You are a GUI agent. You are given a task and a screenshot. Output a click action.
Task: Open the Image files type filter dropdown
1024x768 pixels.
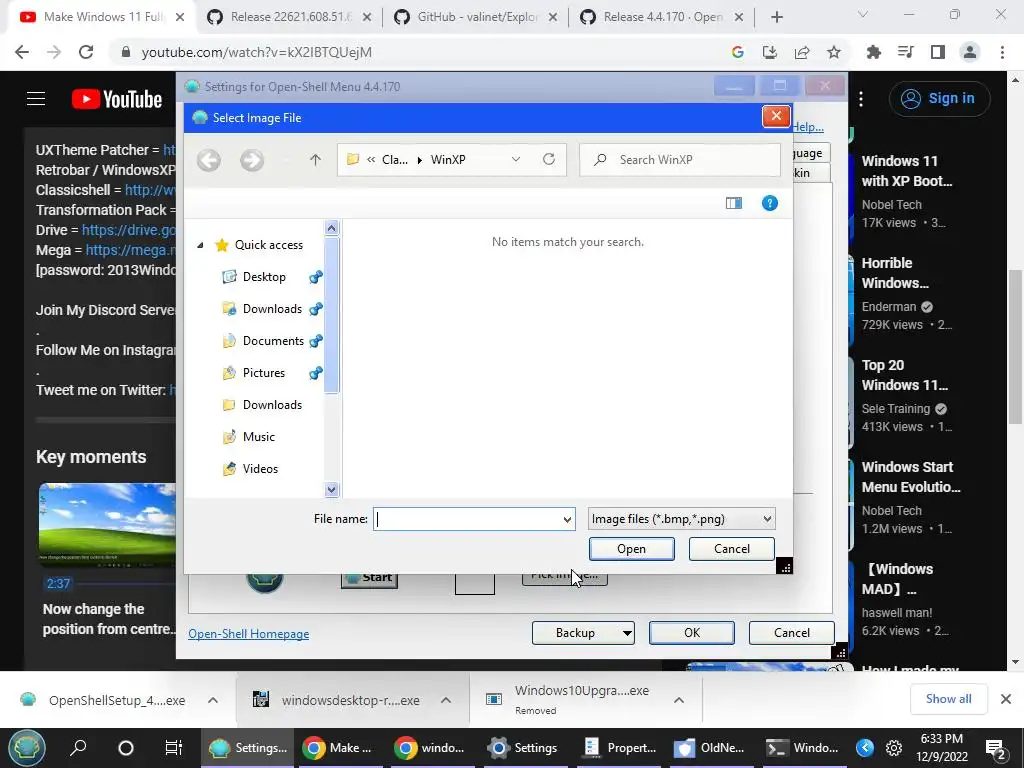(681, 519)
